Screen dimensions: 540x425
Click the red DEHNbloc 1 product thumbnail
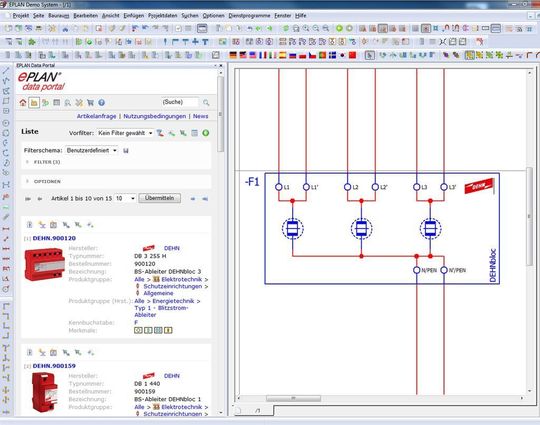point(45,392)
